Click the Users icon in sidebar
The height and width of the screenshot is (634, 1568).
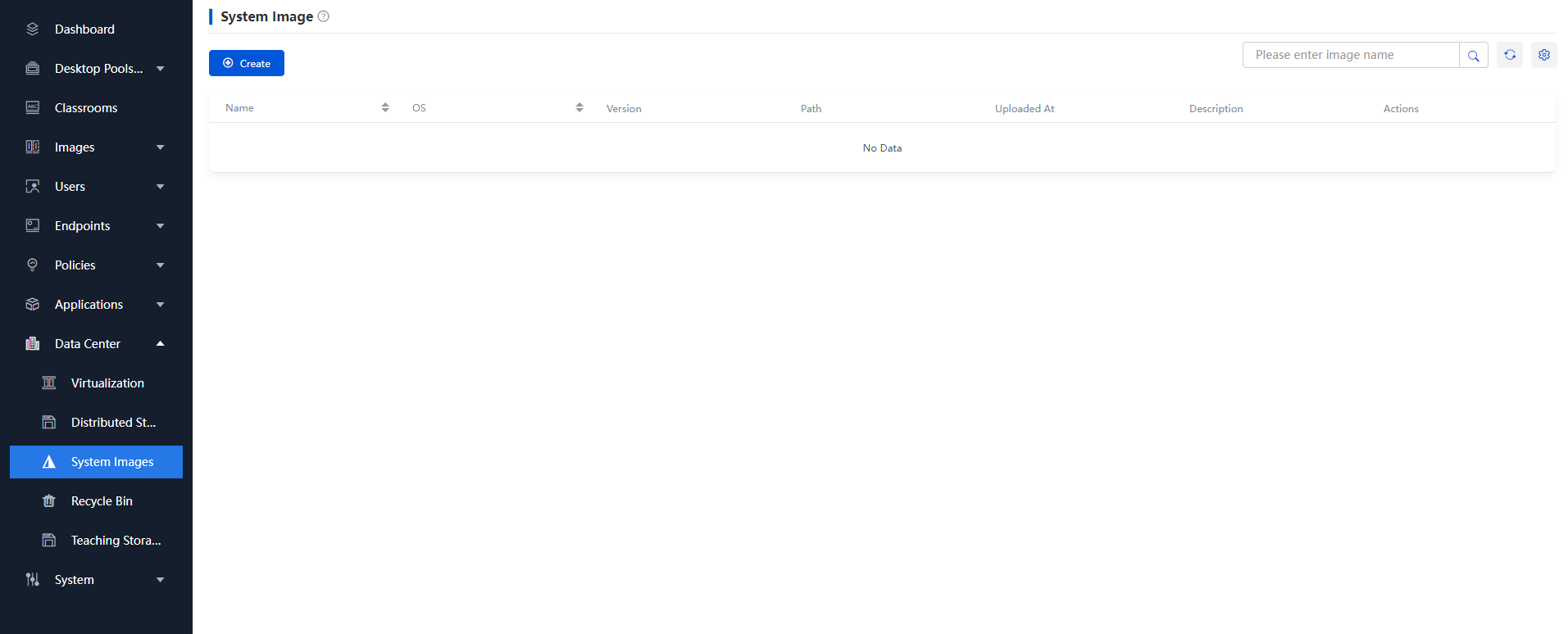(33, 187)
